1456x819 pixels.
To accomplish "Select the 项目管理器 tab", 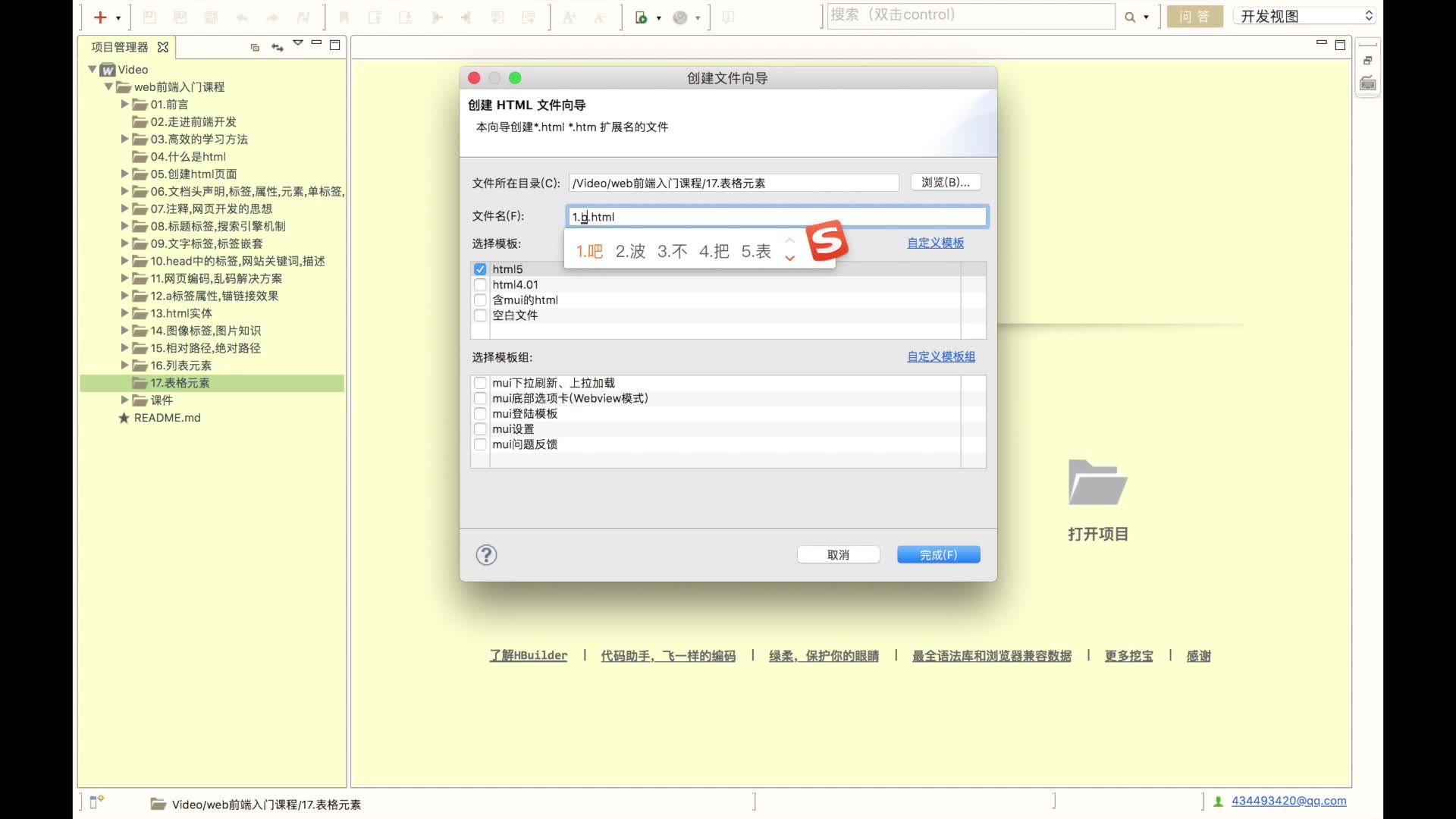I will pos(120,47).
